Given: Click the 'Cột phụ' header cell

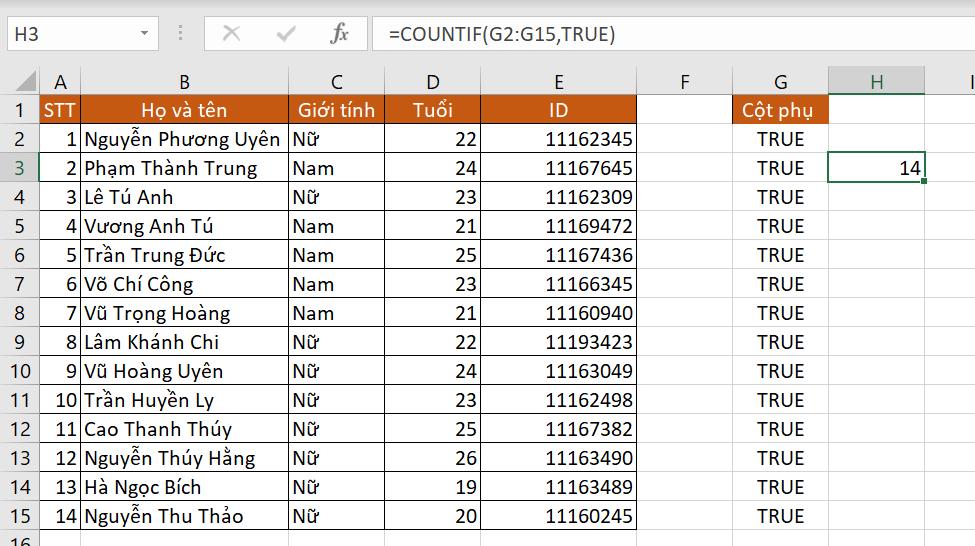Looking at the screenshot, I should (x=780, y=109).
